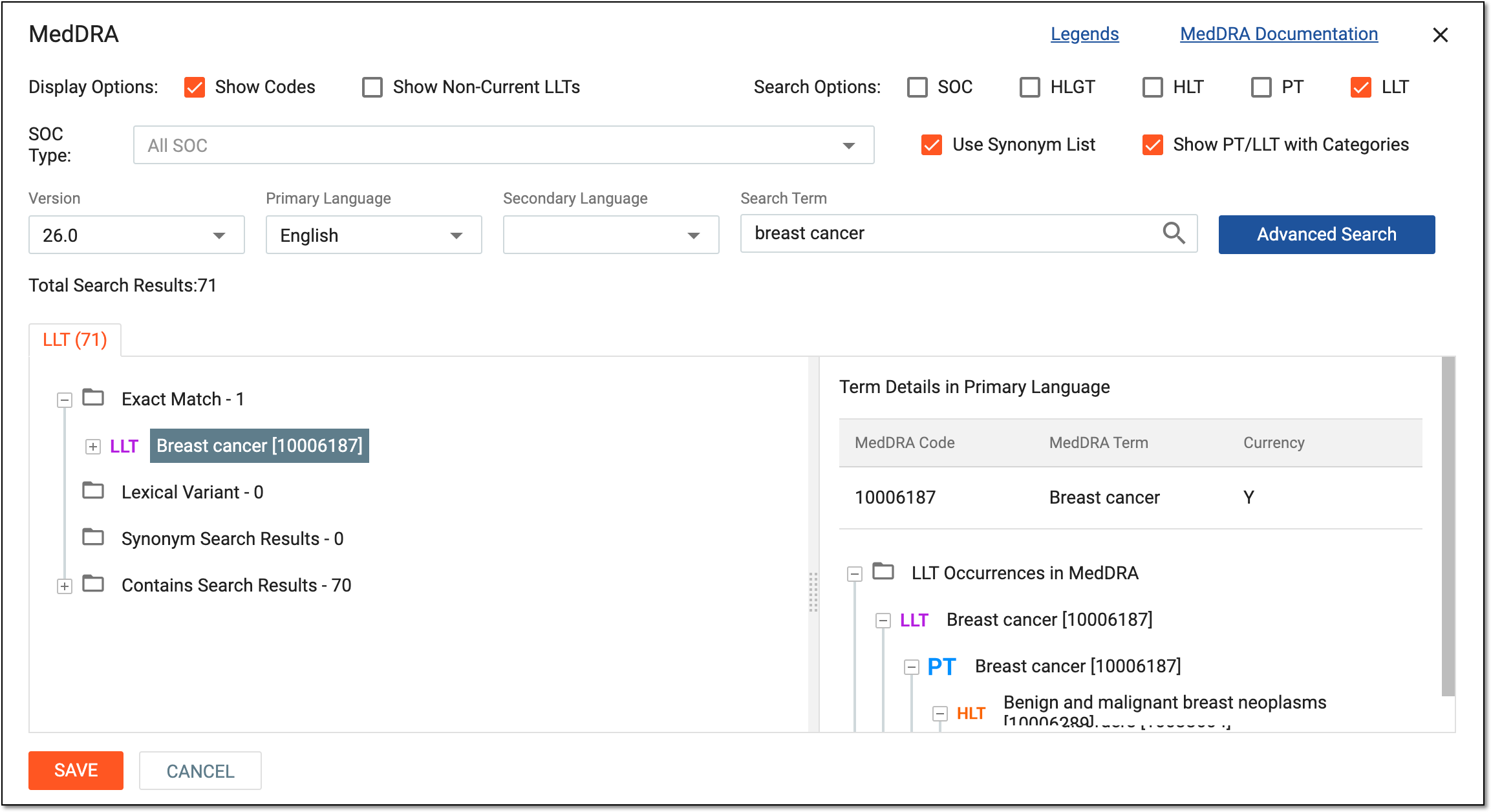This screenshot has width=1491, height=812.
Task: Expand the LLT Breast cancer result node
Action: (93, 447)
